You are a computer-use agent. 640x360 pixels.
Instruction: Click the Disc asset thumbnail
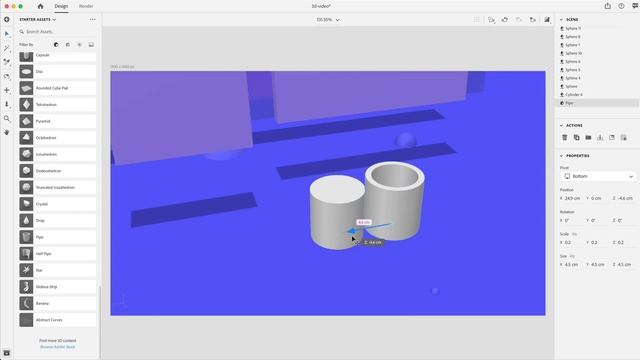point(26,71)
